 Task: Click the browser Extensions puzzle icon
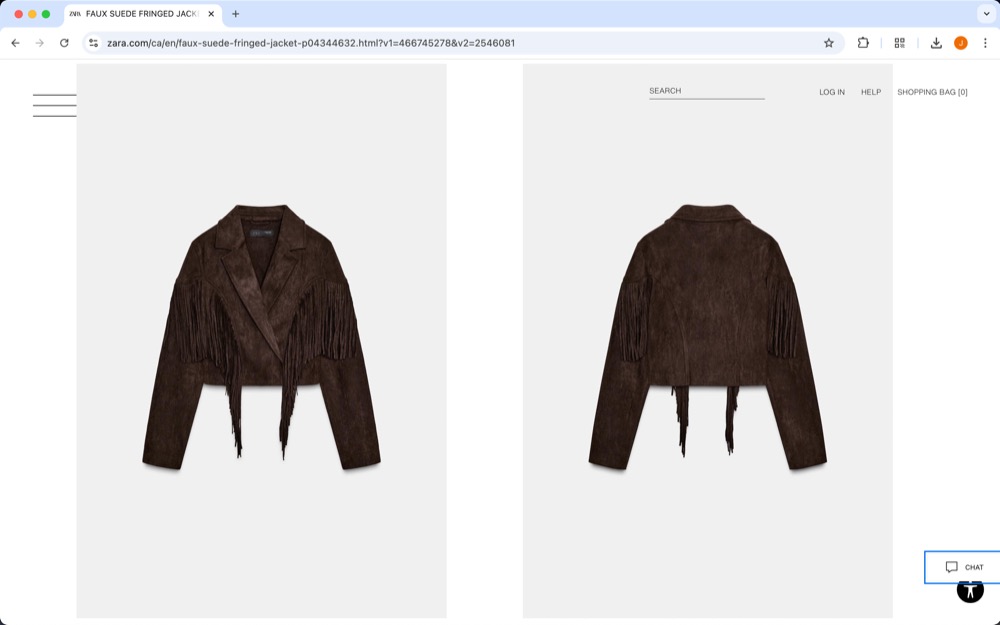[862, 43]
